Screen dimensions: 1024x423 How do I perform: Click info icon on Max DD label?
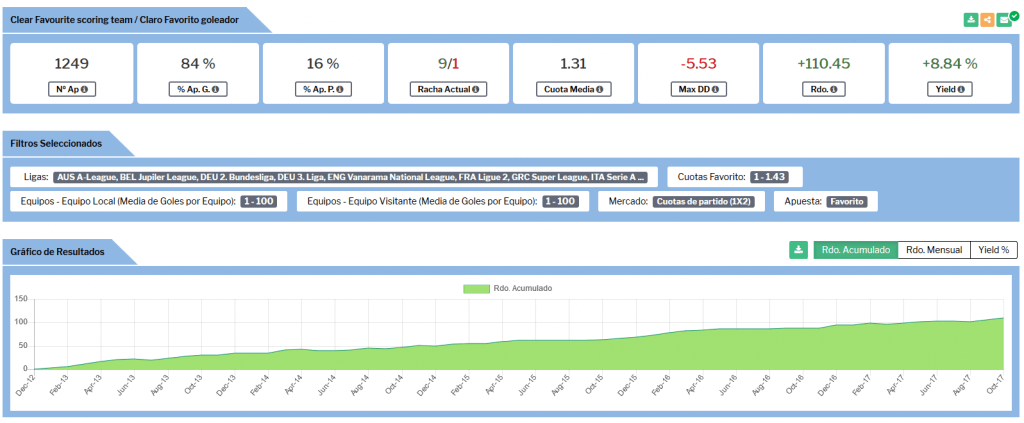click(x=716, y=89)
